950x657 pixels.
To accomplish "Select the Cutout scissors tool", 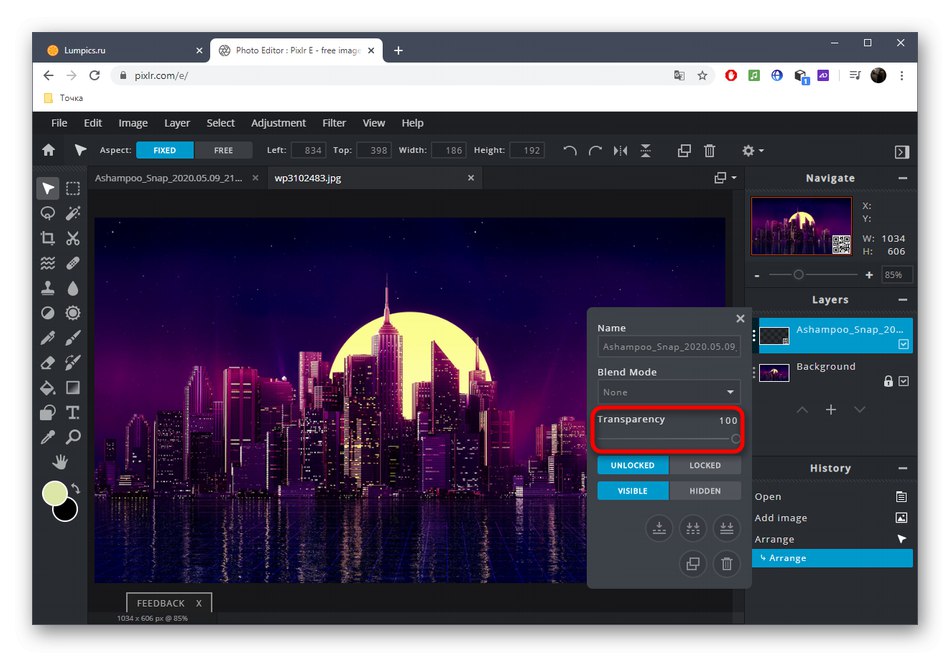I will 73,238.
